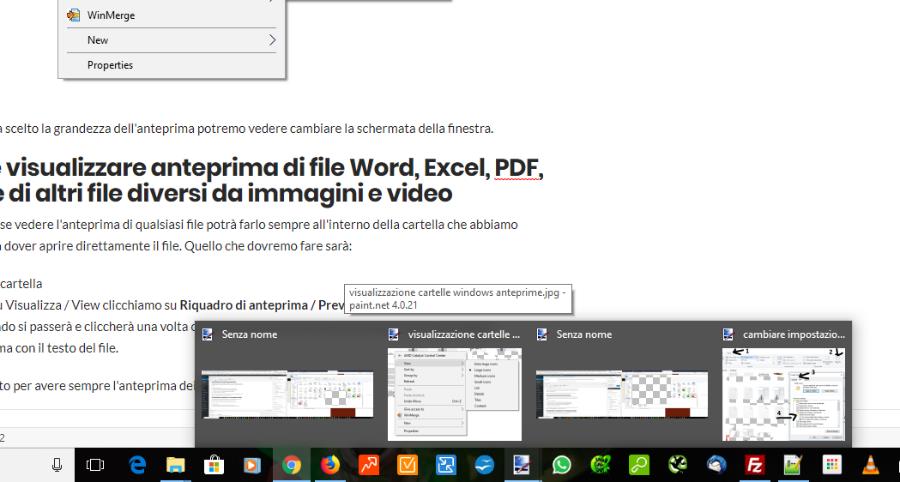The image size is (900, 482).
Task: Open Task View from the taskbar
Action: pyautogui.click(x=96, y=464)
